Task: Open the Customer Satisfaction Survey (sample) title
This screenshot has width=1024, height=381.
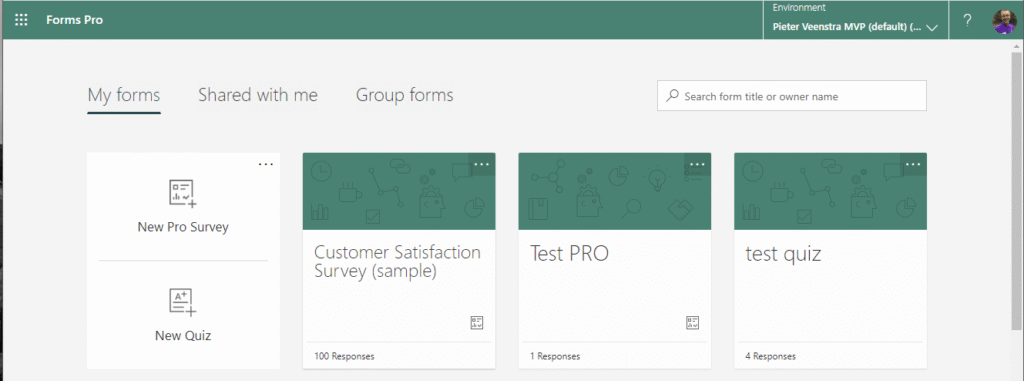Action: click(397, 261)
